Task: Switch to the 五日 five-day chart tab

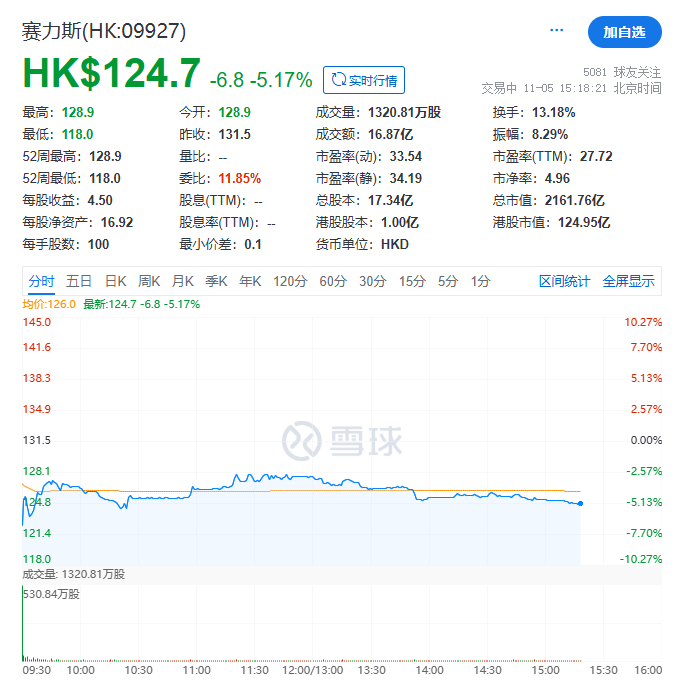Action: (x=79, y=282)
